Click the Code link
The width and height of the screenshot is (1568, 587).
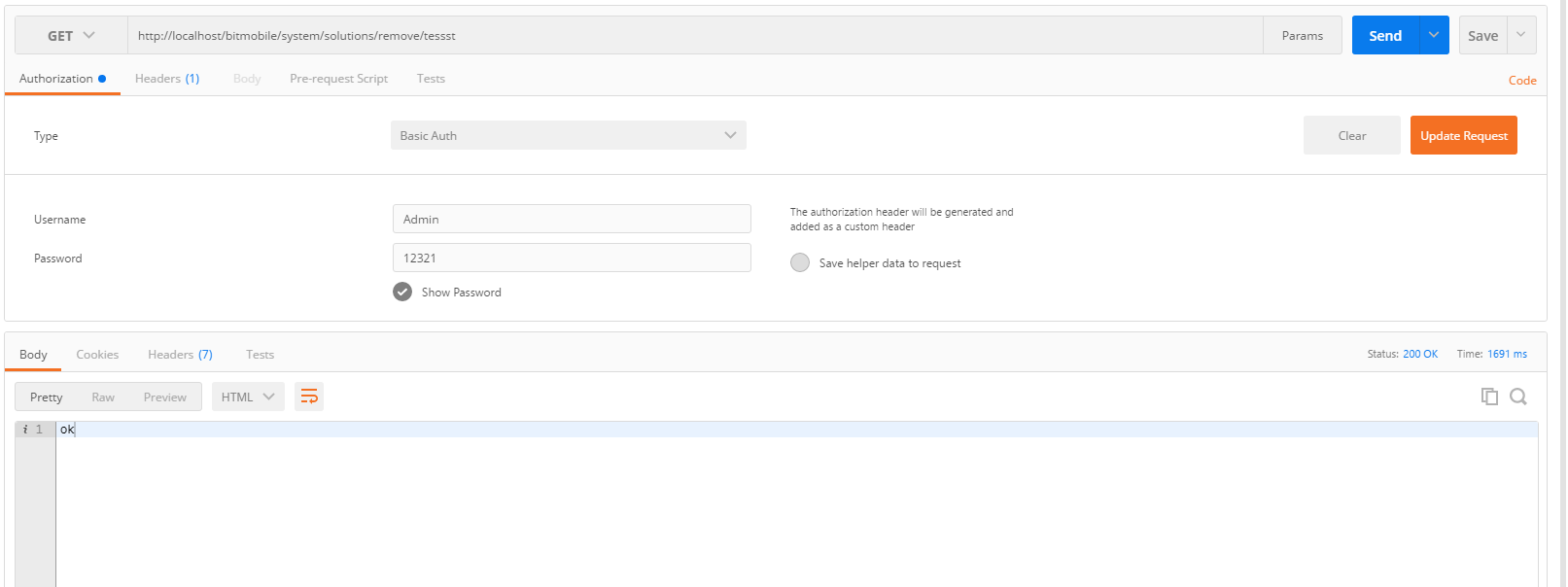pyautogui.click(x=1521, y=81)
